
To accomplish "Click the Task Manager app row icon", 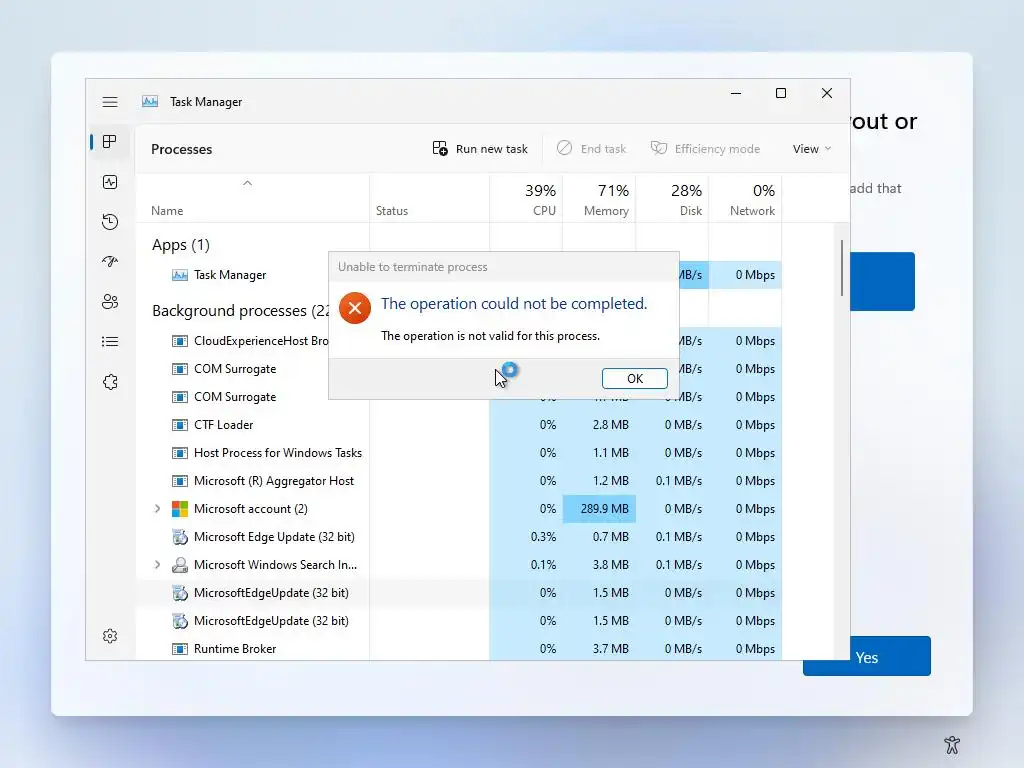I will [x=180, y=275].
